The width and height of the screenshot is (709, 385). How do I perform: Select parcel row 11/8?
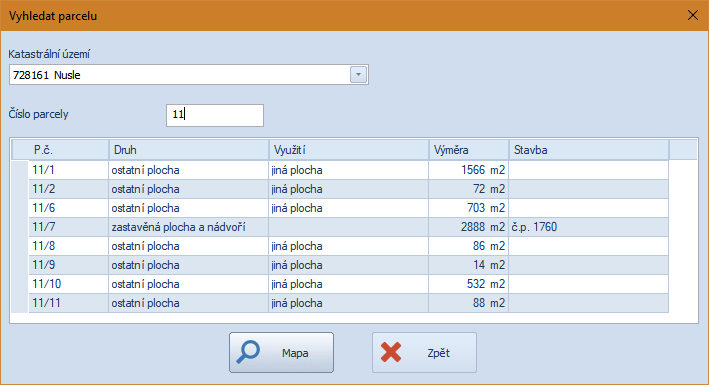pos(348,246)
